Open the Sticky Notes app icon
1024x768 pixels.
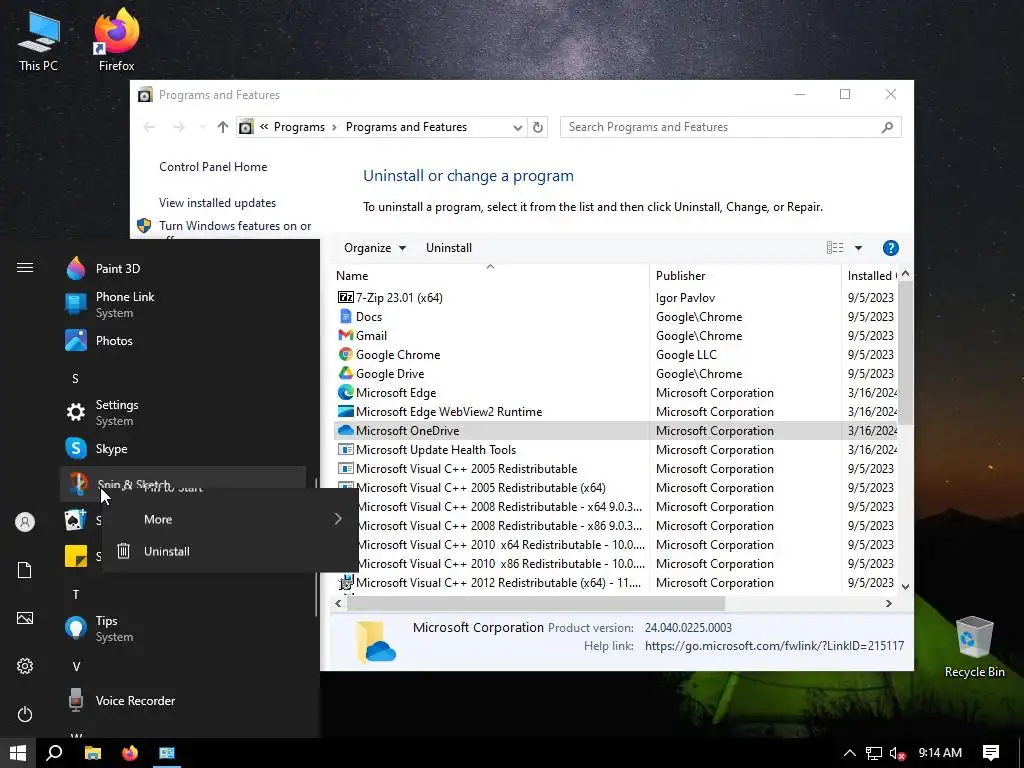76,556
